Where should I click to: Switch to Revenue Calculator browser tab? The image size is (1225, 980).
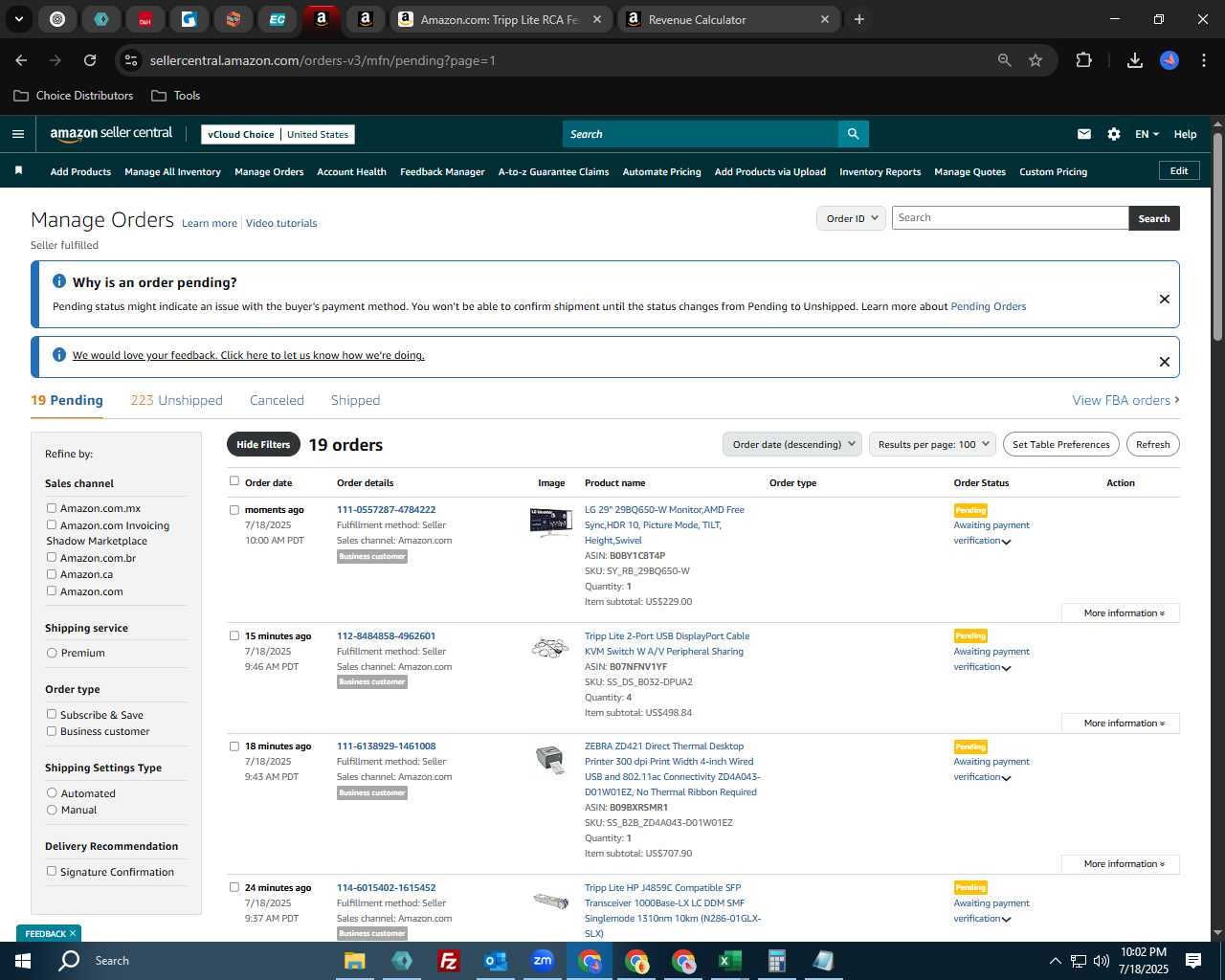point(730,19)
